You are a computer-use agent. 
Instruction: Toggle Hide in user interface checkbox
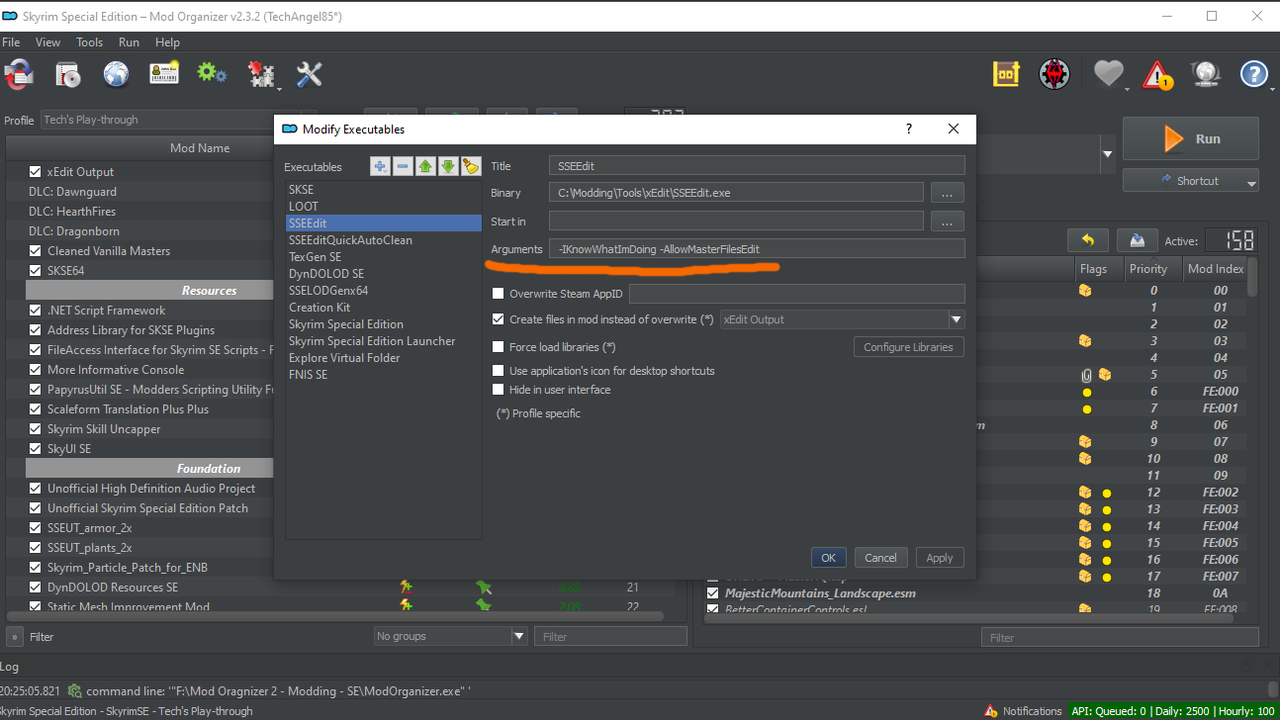[x=498, y=390]
